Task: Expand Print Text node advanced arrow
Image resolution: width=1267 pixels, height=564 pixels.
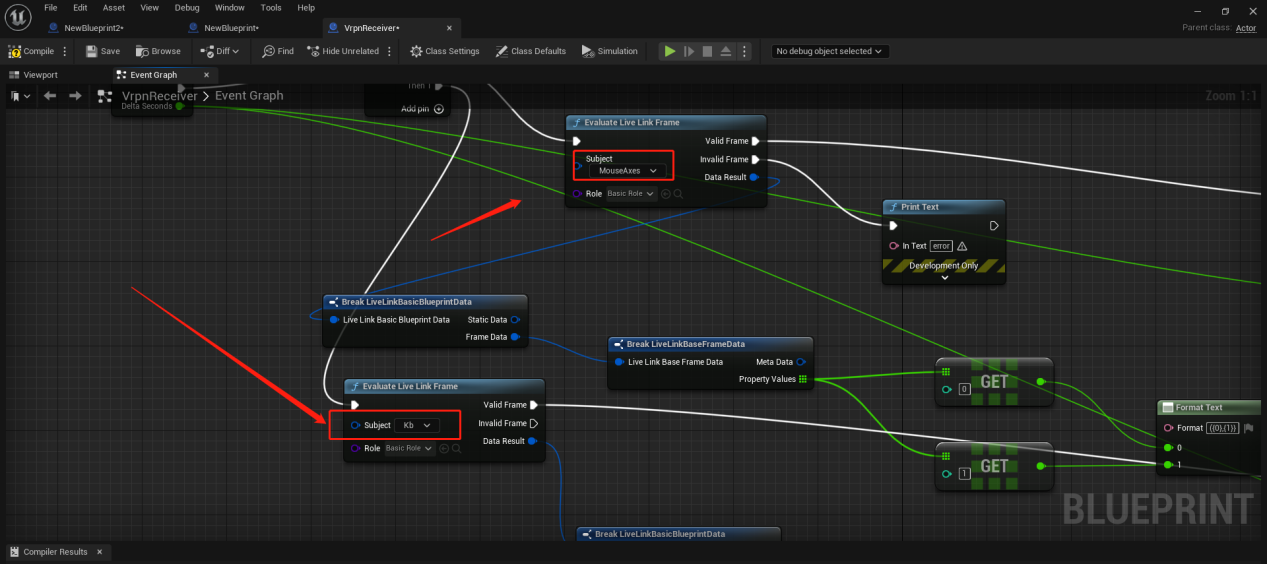Action: click(x=944, y=278)
